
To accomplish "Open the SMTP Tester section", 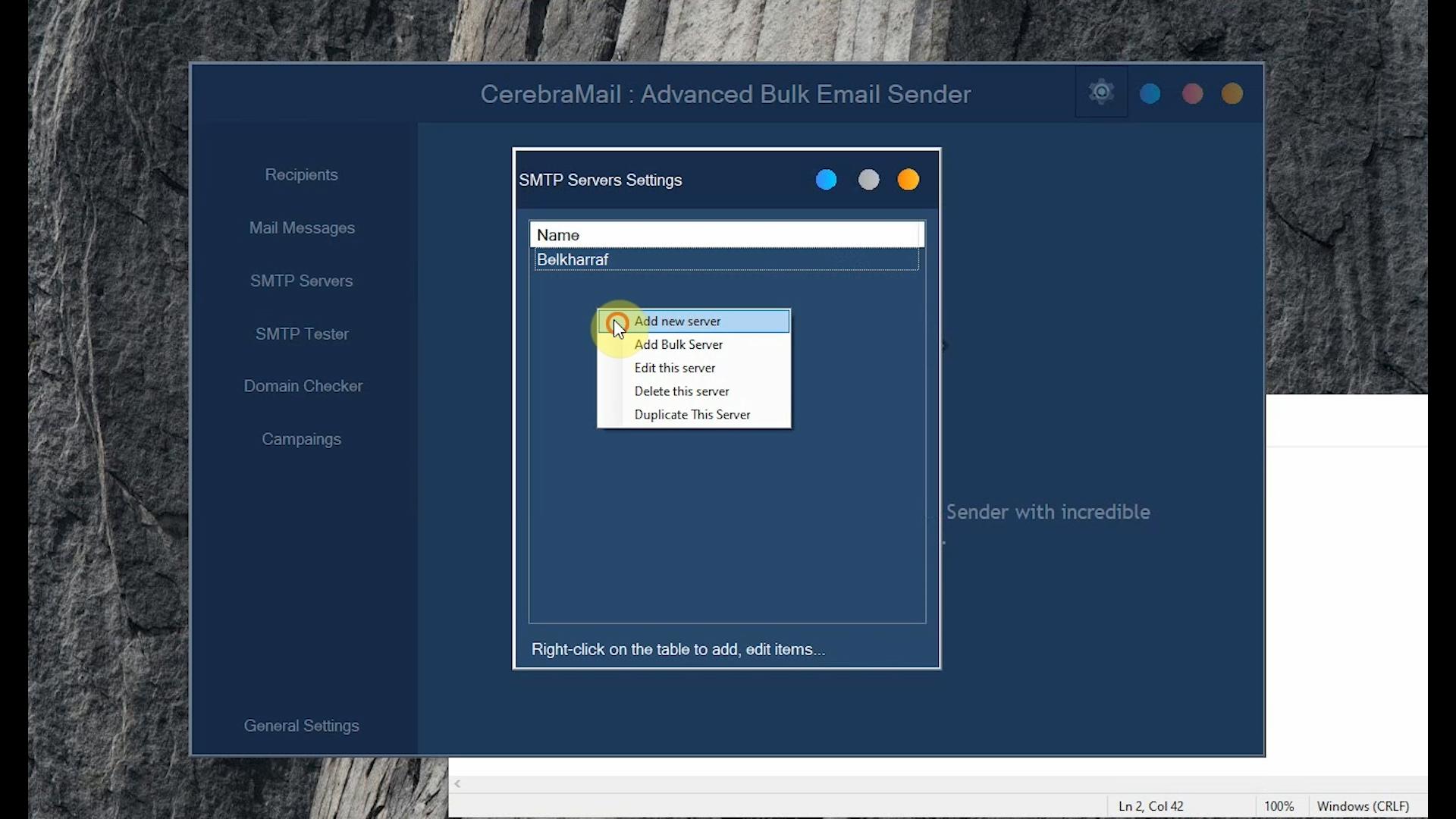I will point(302,334).
